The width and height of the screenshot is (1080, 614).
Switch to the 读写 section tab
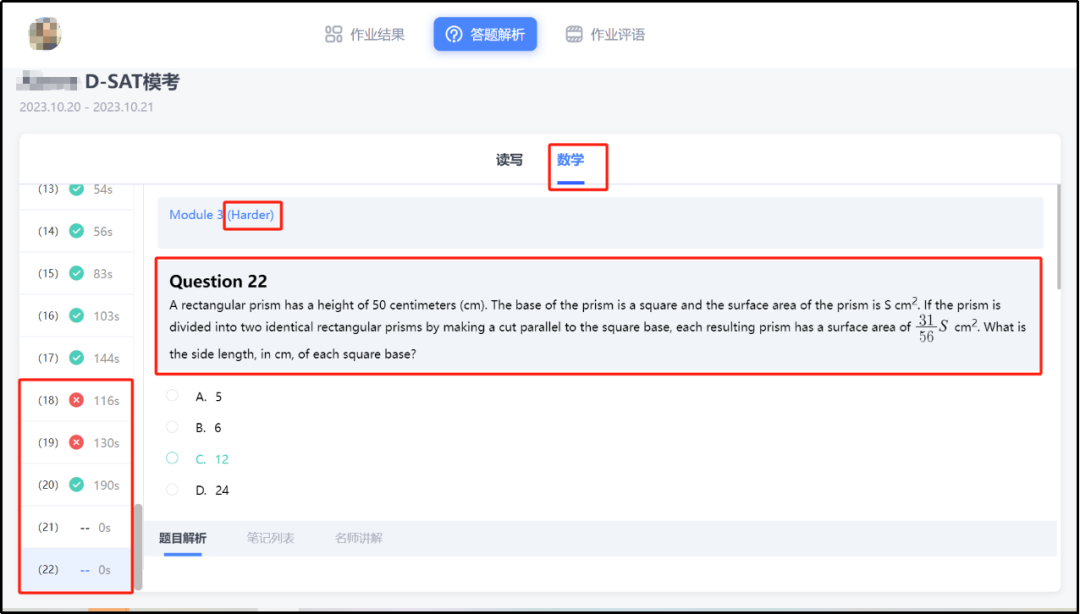(509, 160)
